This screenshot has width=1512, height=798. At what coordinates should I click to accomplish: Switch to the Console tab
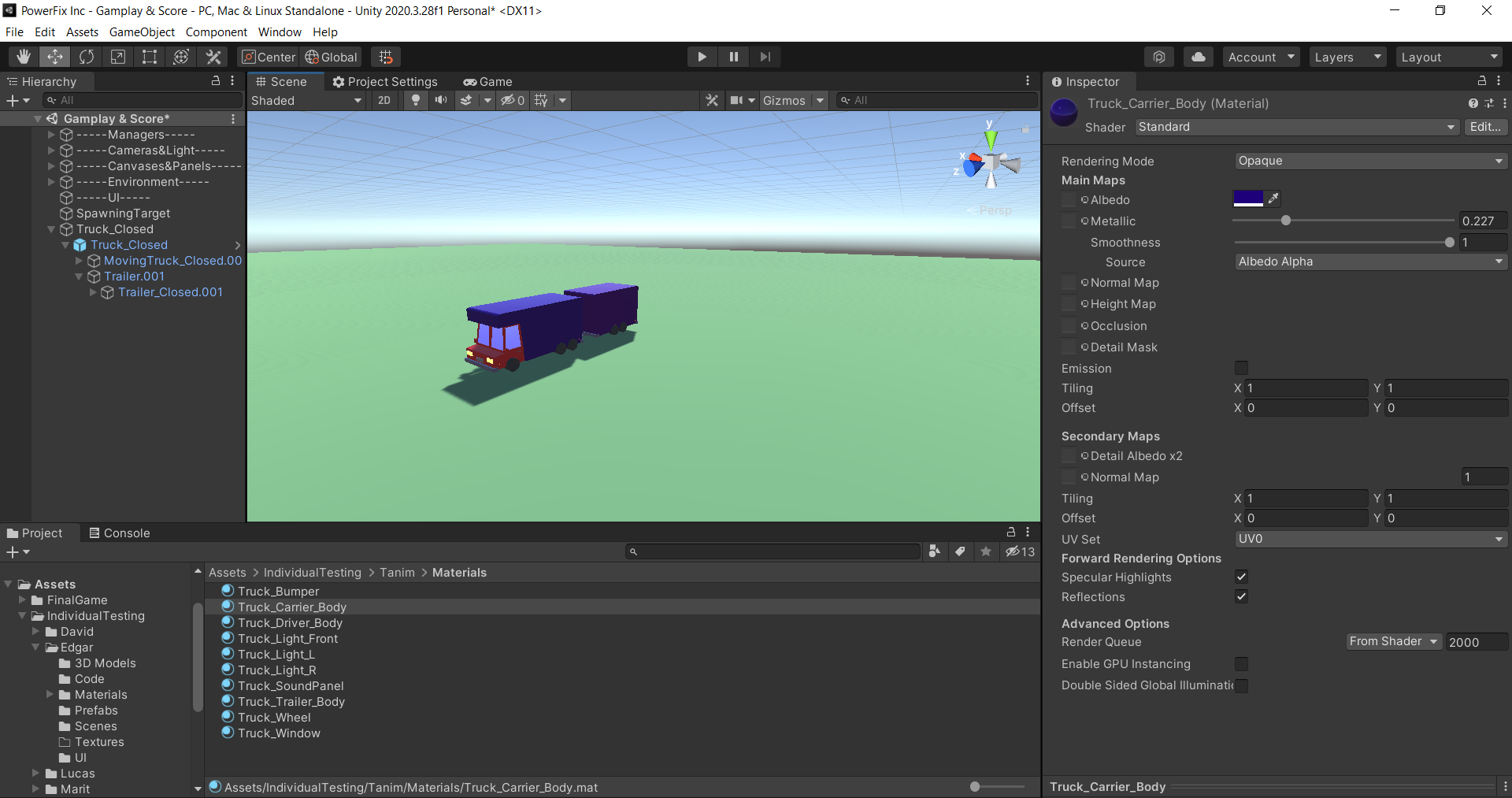point(120,533)
